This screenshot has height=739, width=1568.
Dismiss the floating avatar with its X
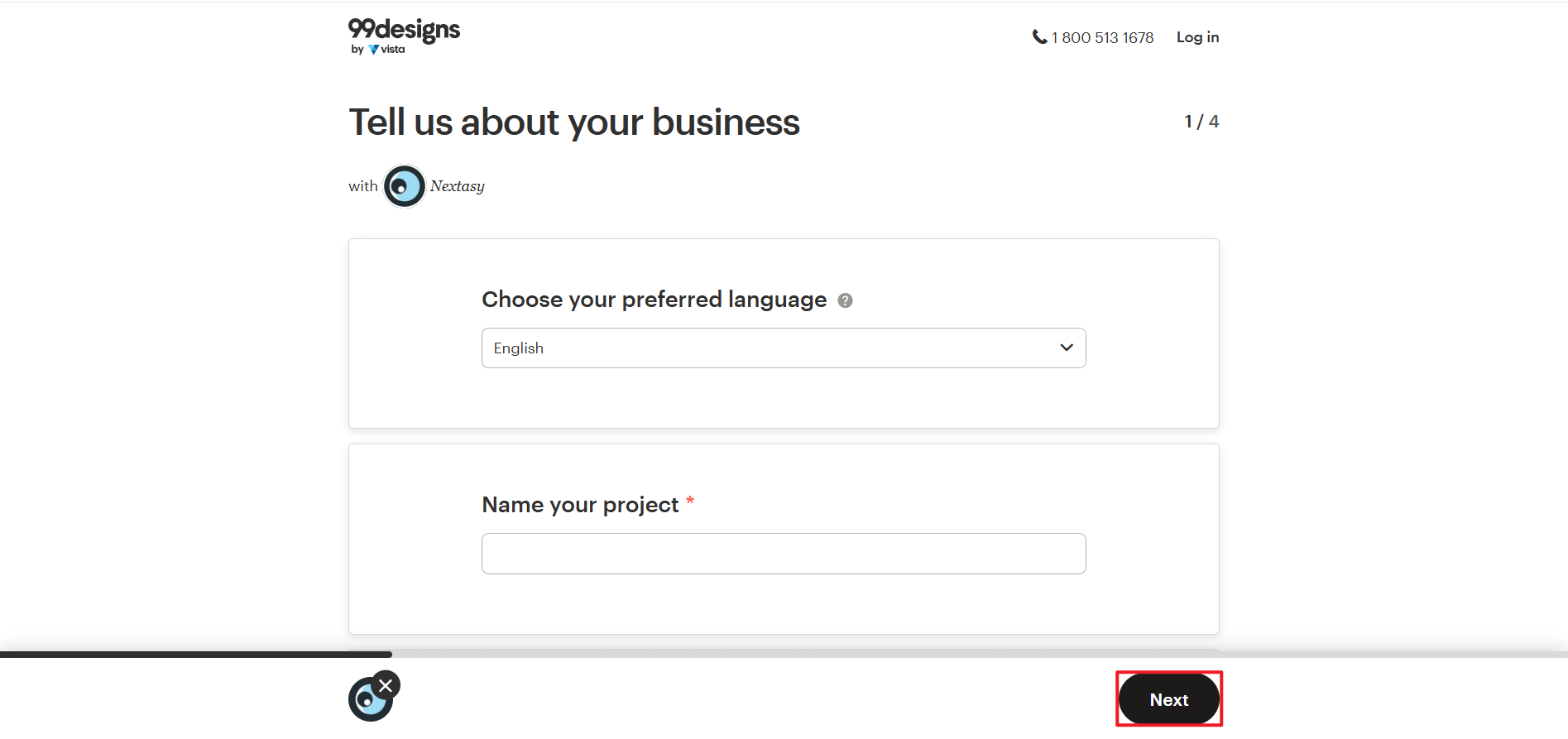pos(386,685)
